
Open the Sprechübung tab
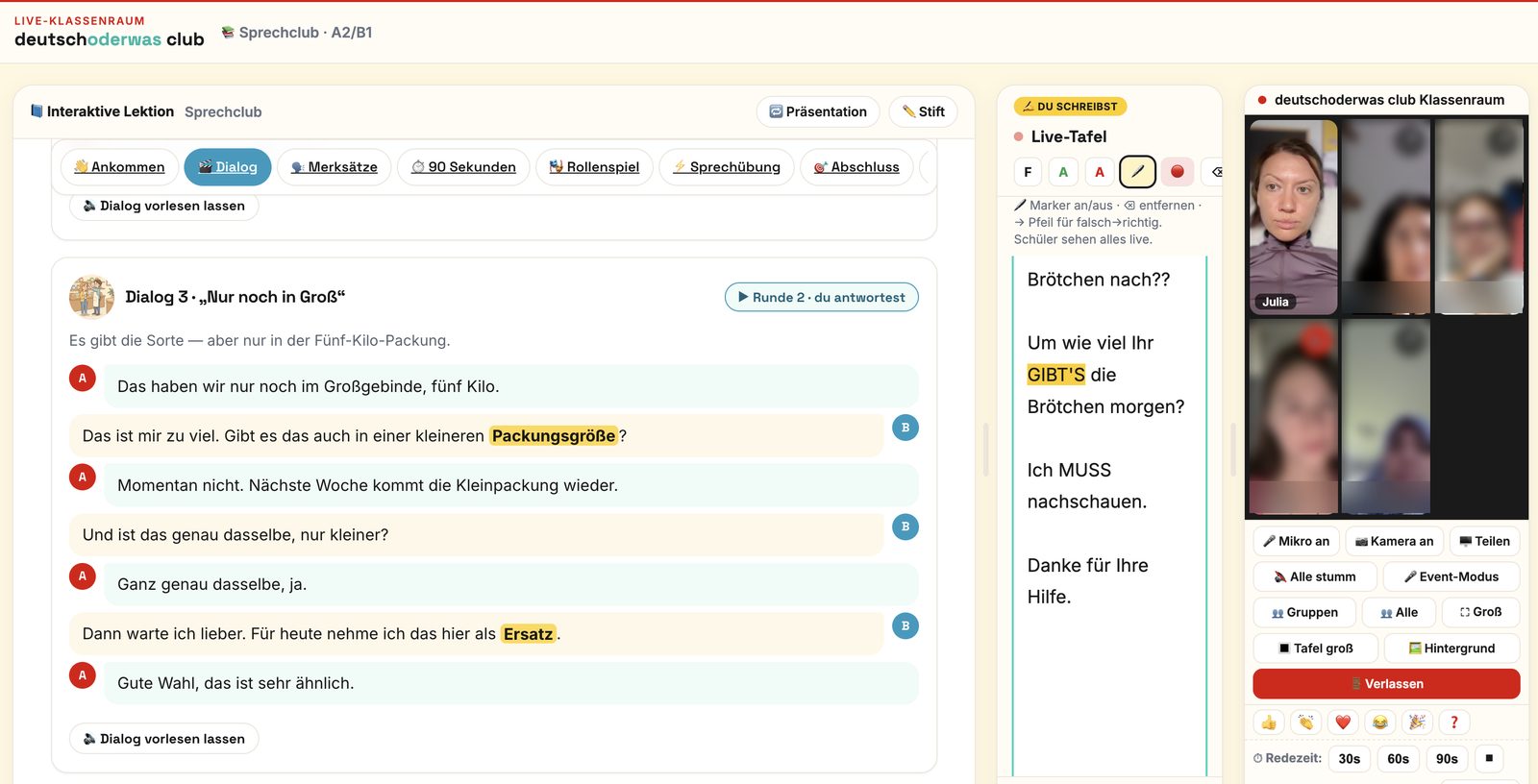click(727, 167)
